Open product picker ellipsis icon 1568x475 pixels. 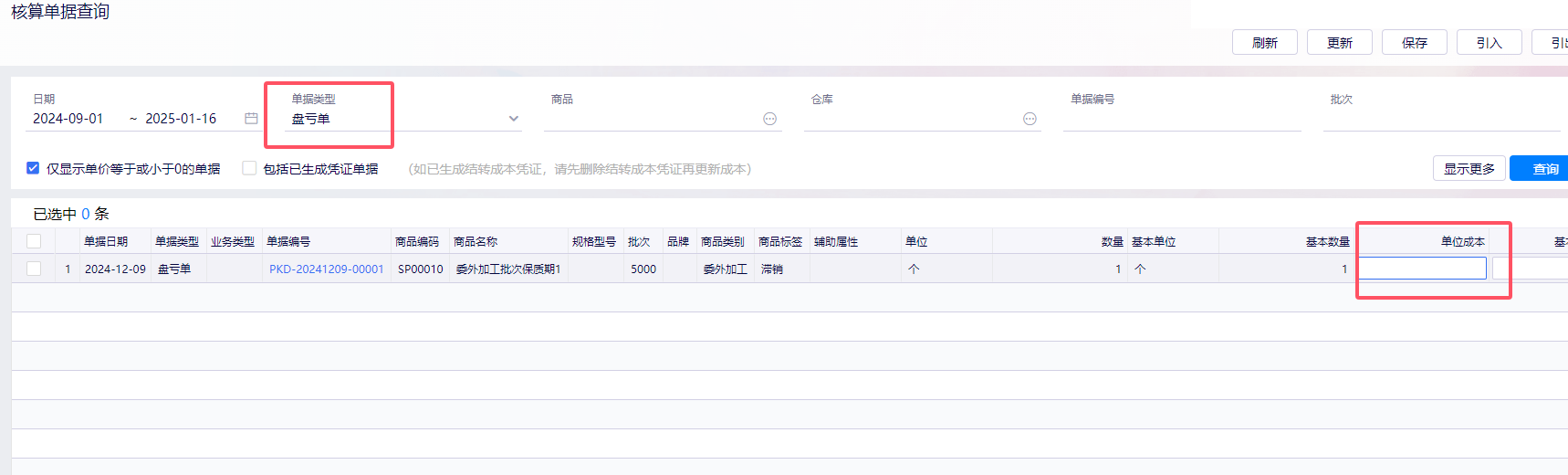(770, 119)
